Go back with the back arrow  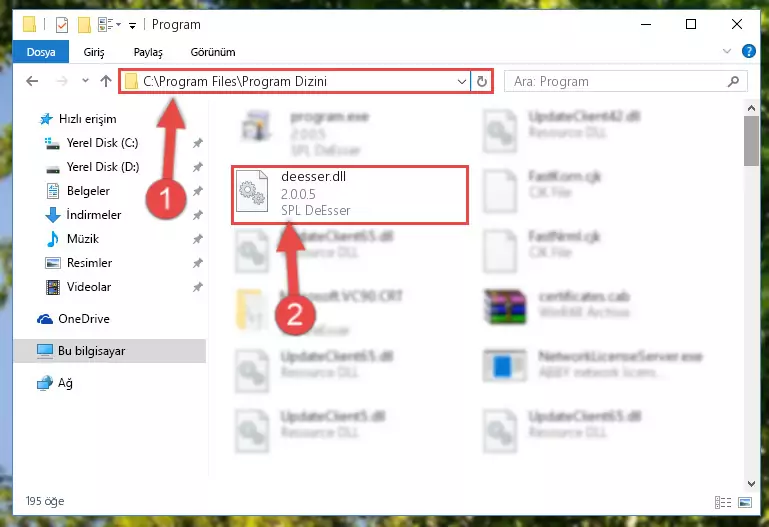click(x=32, y=81)
